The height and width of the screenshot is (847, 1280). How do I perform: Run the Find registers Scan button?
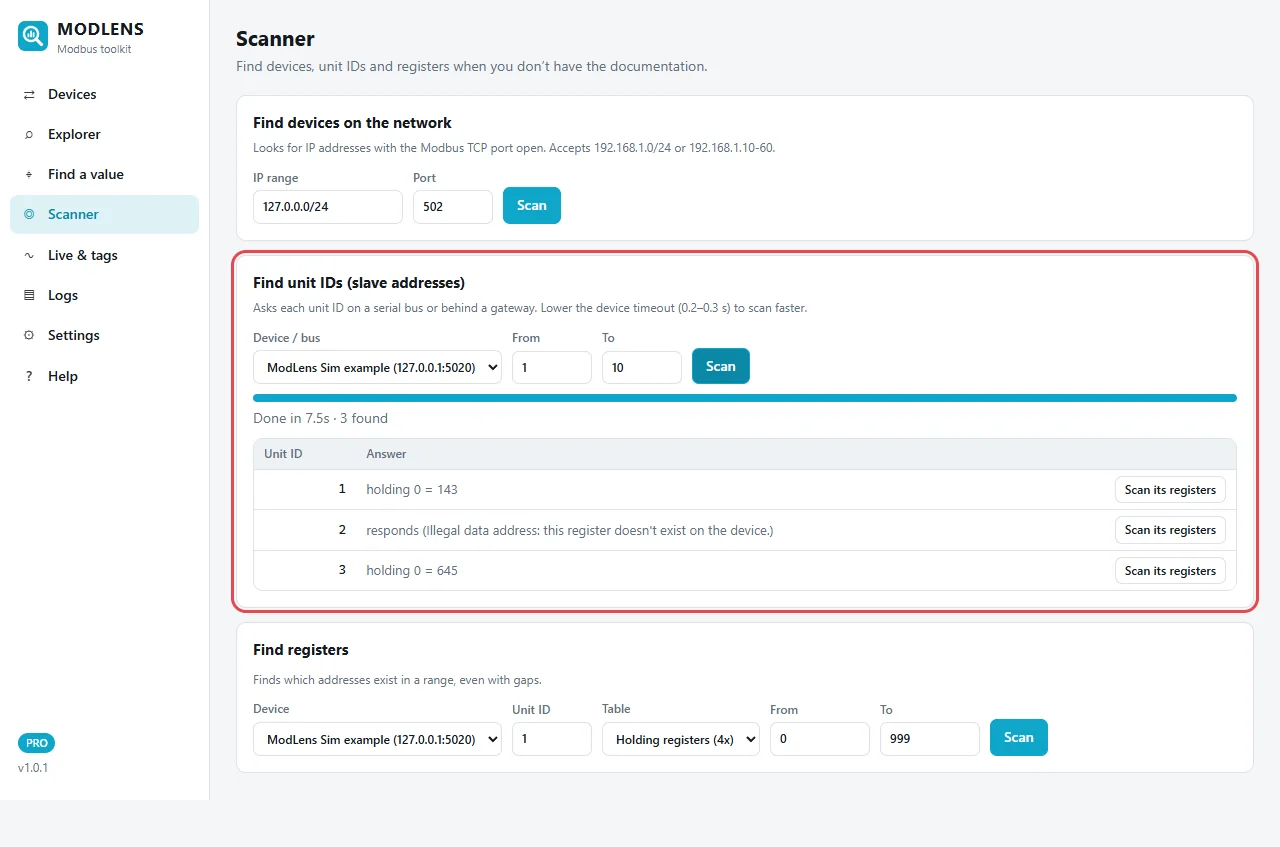[x=1019, y=737]
